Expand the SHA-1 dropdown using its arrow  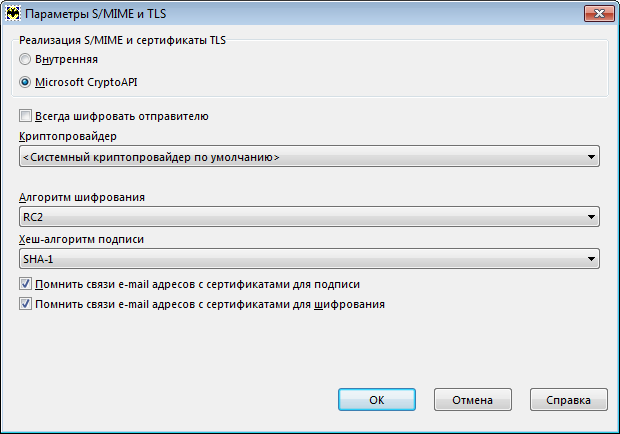coord(591,259)
